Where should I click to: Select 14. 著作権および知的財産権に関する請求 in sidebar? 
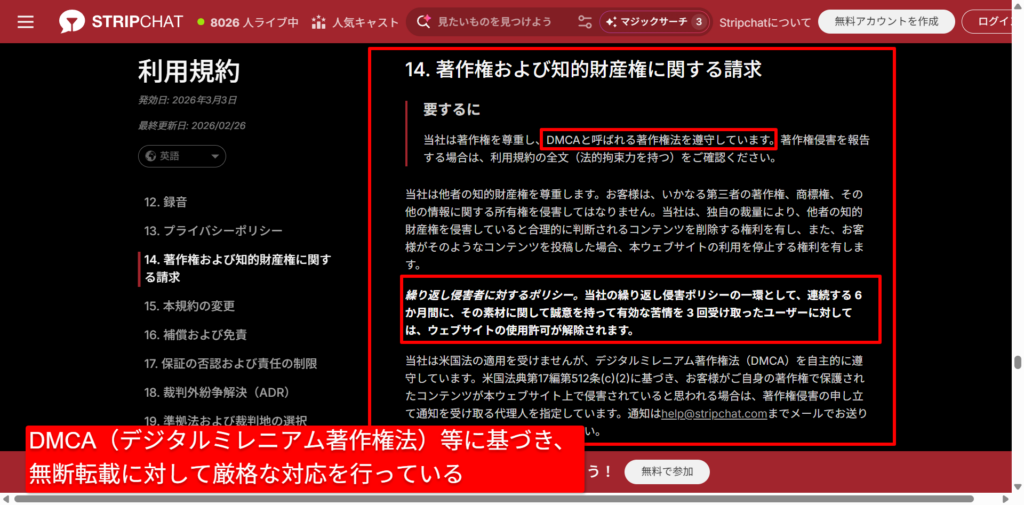click(238, 269)
